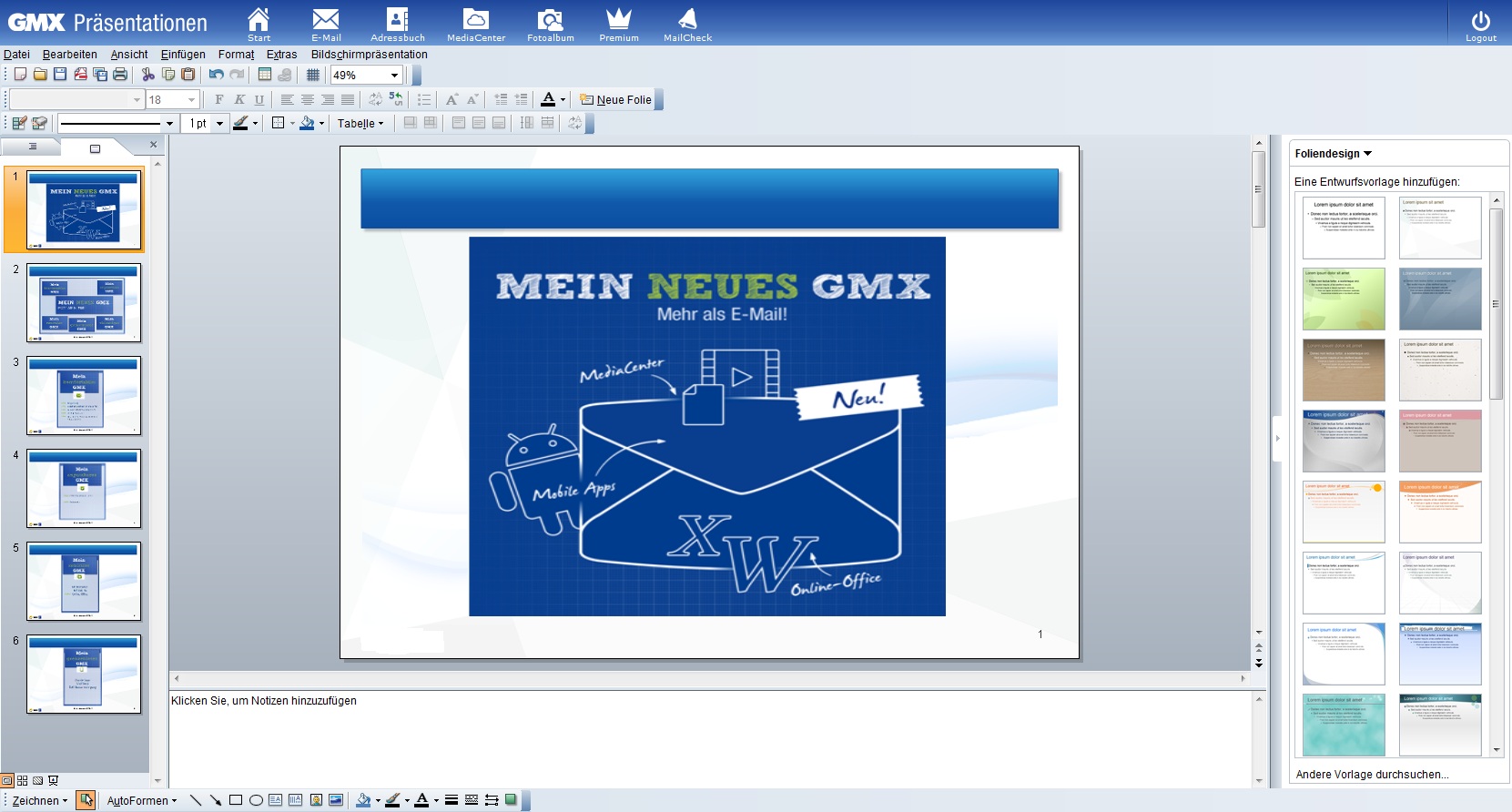The height and width of the screenshot is (812, 1512).
Task: Click the font color A swatch in formatting toolbar
Action: click(548, 99)
